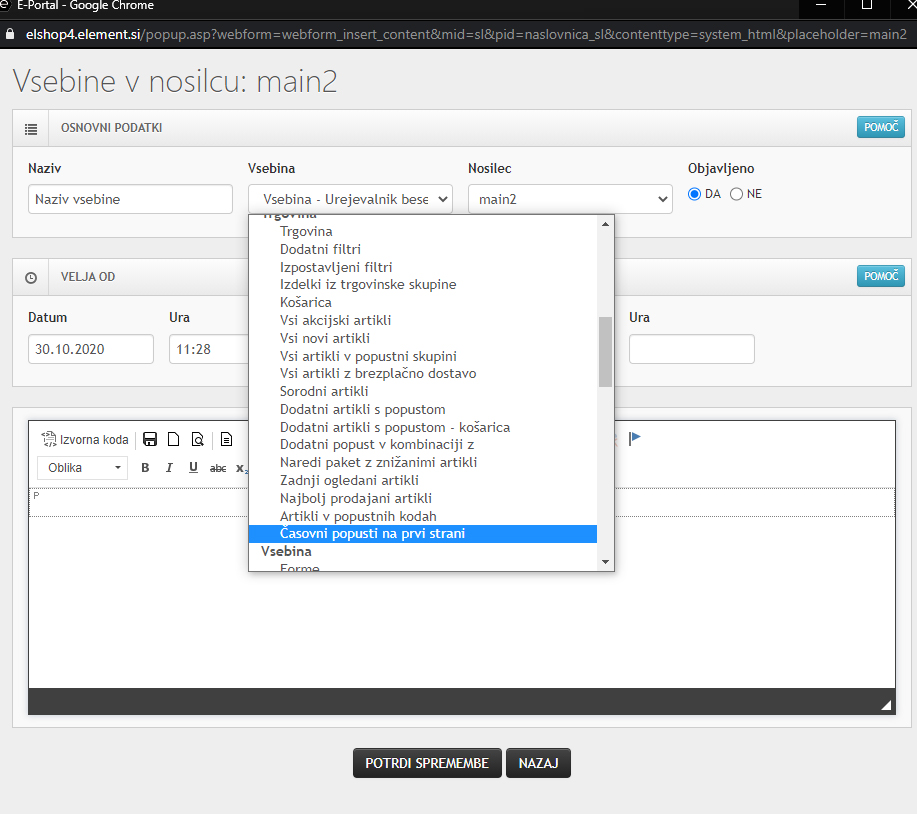Click the padlock icon in address bar

point(9,34)
